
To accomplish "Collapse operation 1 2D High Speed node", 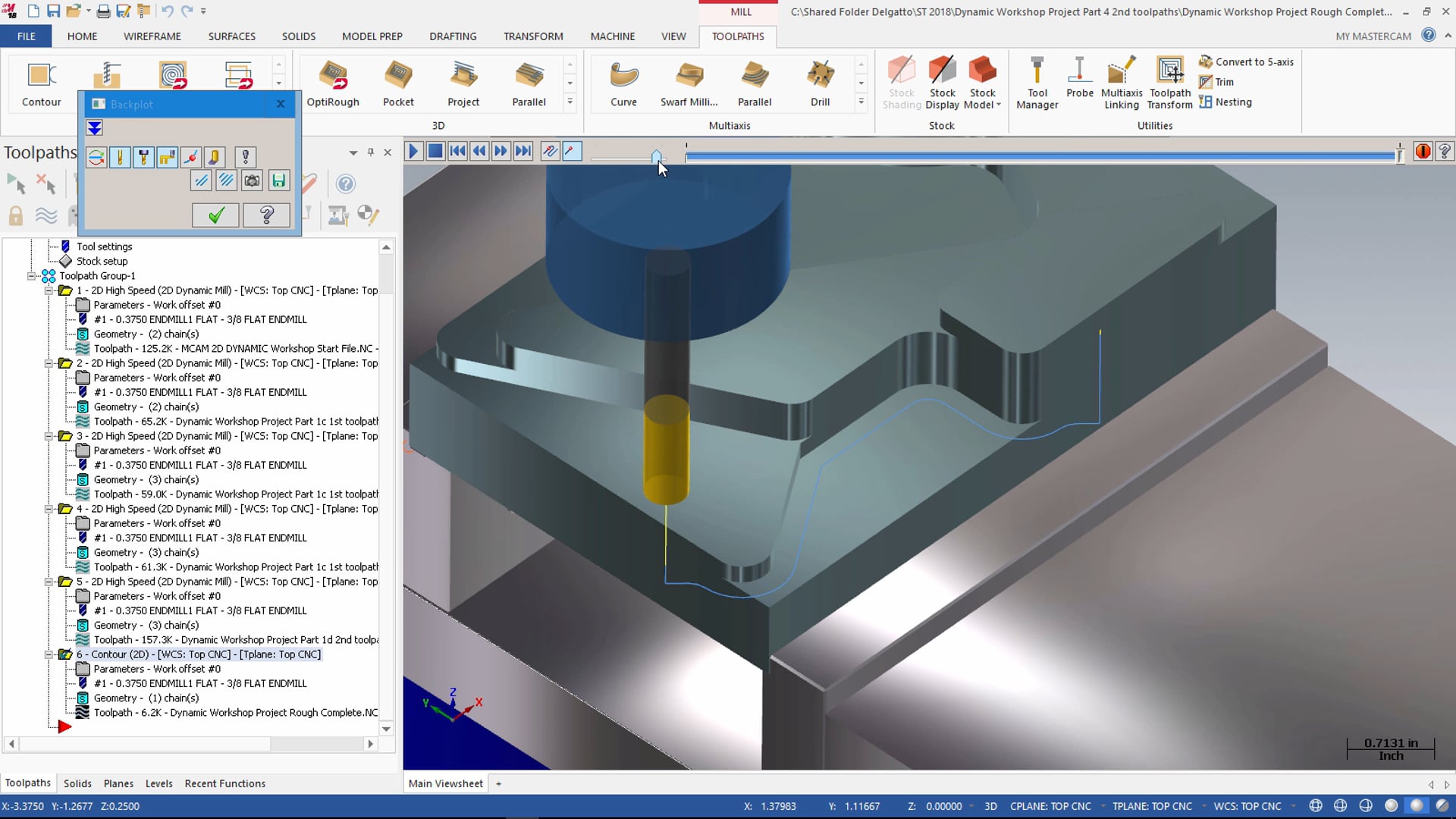I will (x=49, y=290).
